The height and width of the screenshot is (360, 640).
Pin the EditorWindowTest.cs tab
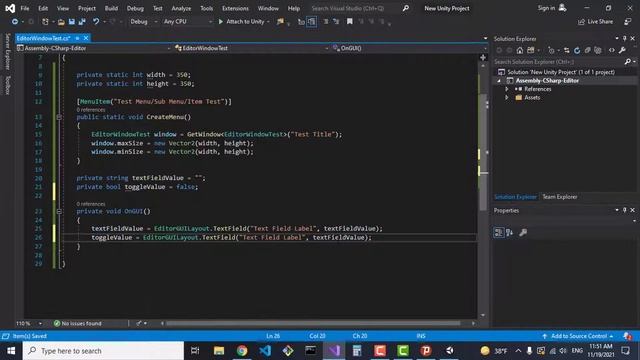(x=77, y=38)
